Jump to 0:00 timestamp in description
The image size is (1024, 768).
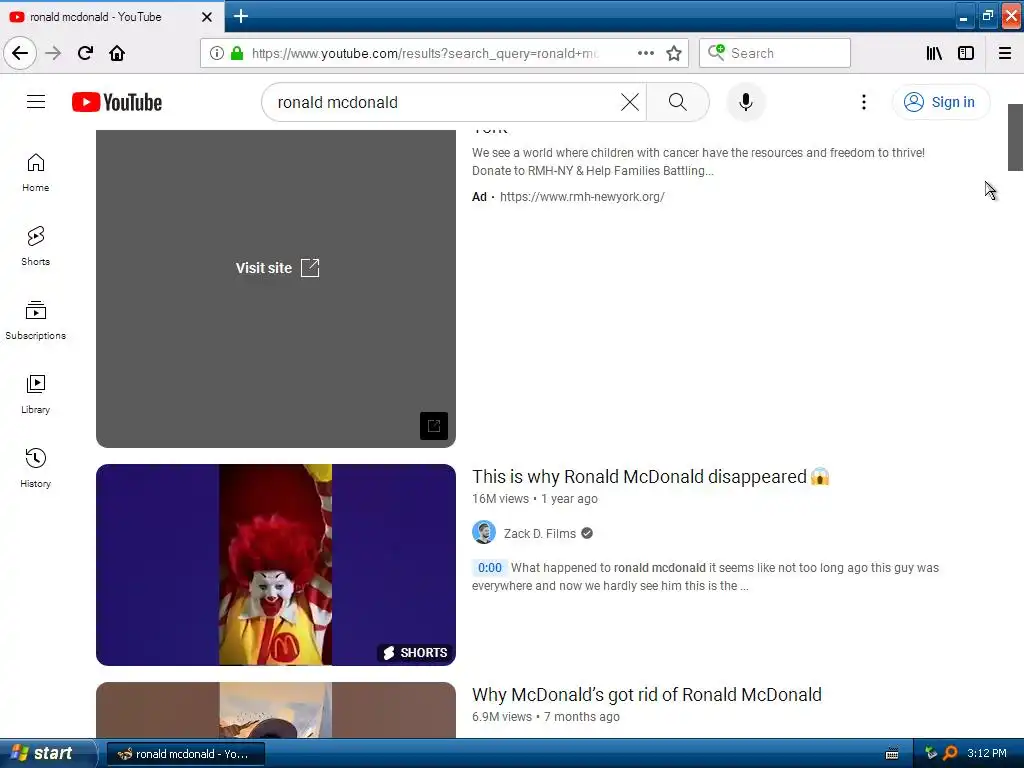[x=490, y=568]
